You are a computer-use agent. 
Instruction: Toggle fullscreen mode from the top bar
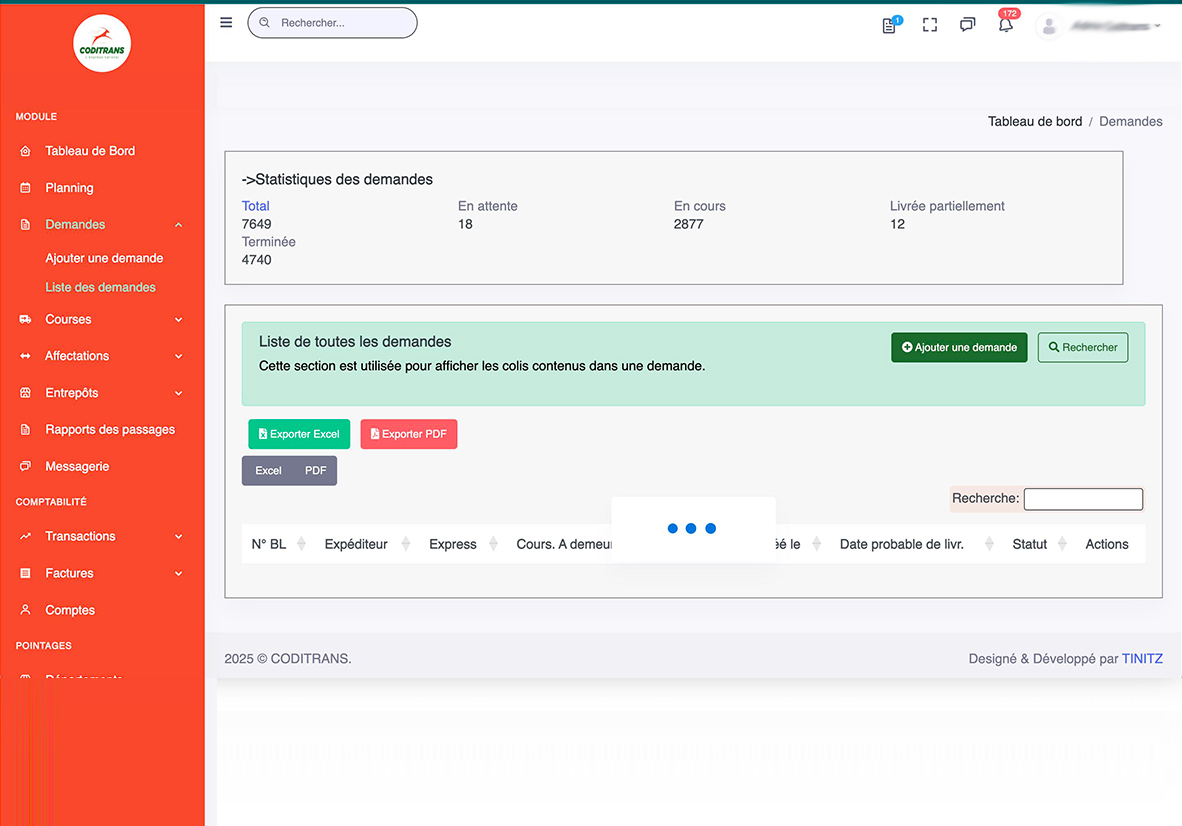tap(929, 25)
